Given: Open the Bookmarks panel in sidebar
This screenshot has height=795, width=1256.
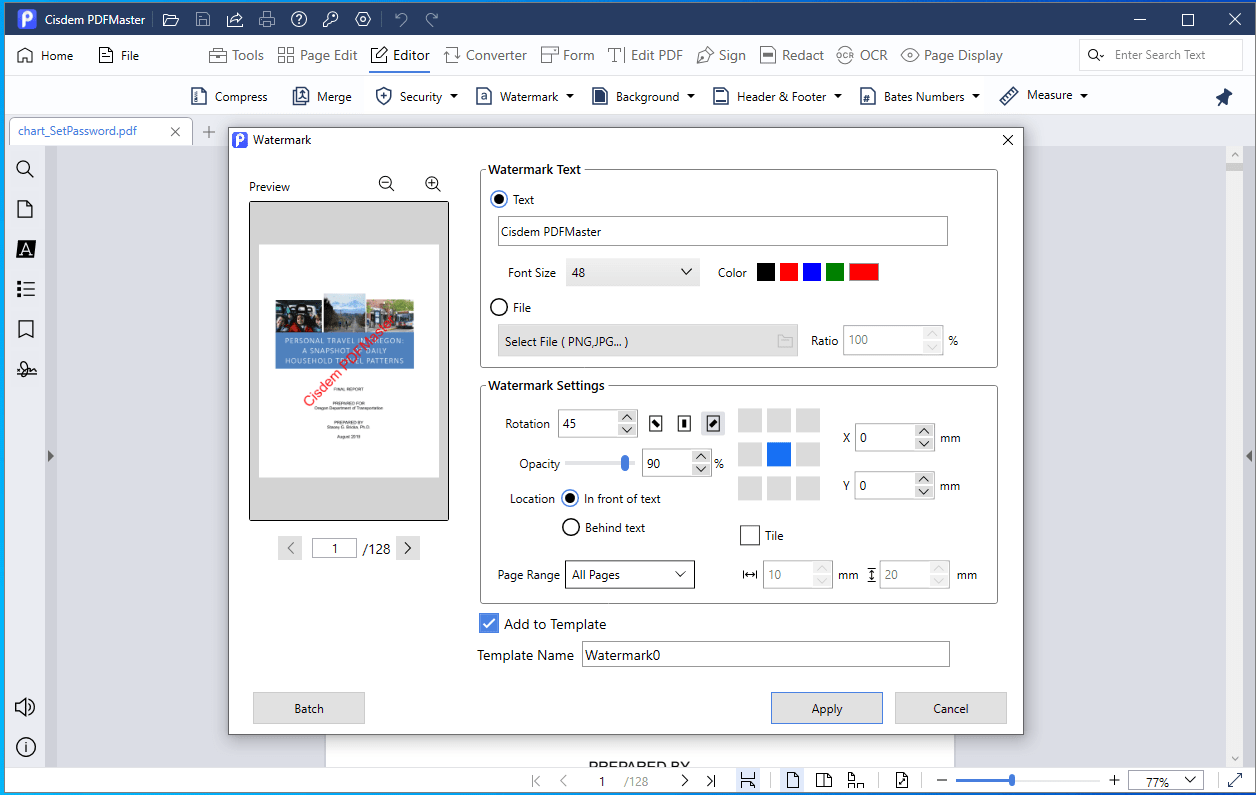Looking at the screenshot, I should point(26,329).
